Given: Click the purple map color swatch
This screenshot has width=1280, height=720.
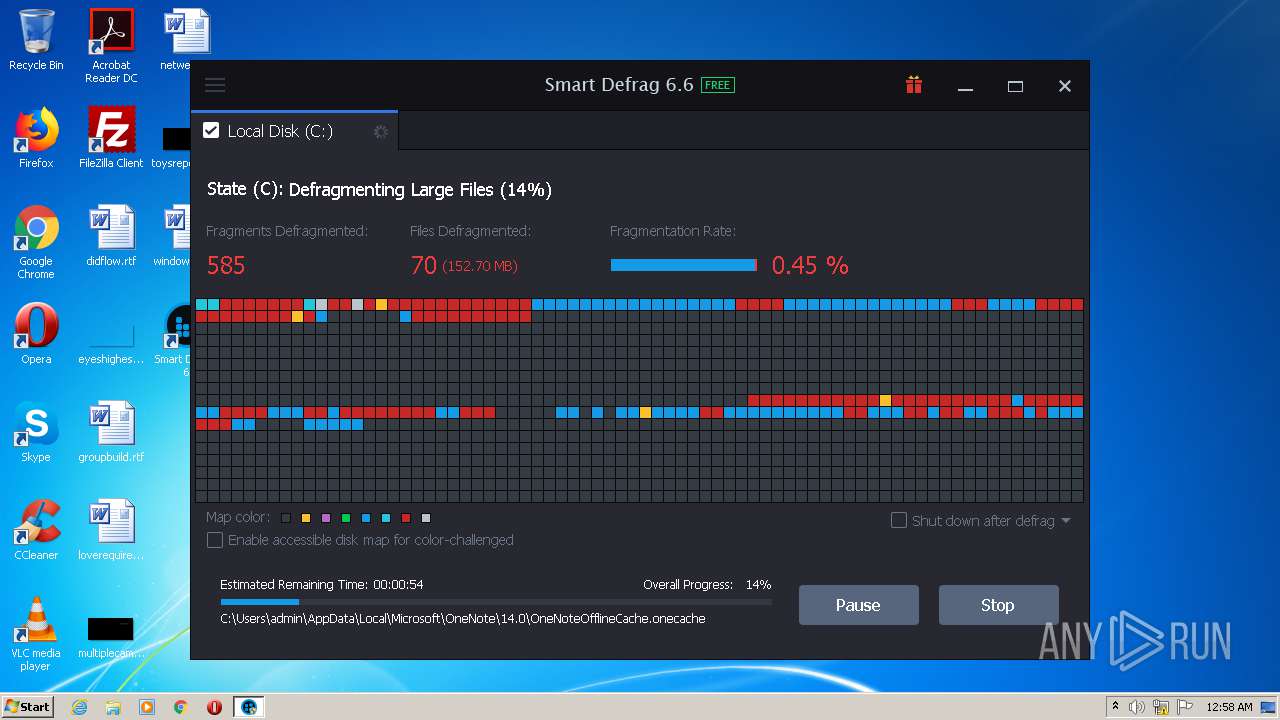Looking at the screenshot, I should click(x=326, y=518).
